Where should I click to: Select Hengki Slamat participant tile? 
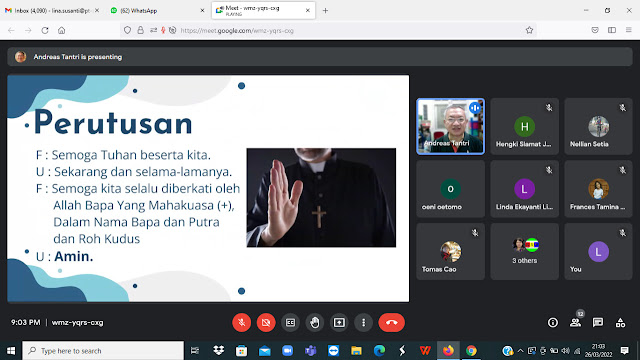coord(524,127)
